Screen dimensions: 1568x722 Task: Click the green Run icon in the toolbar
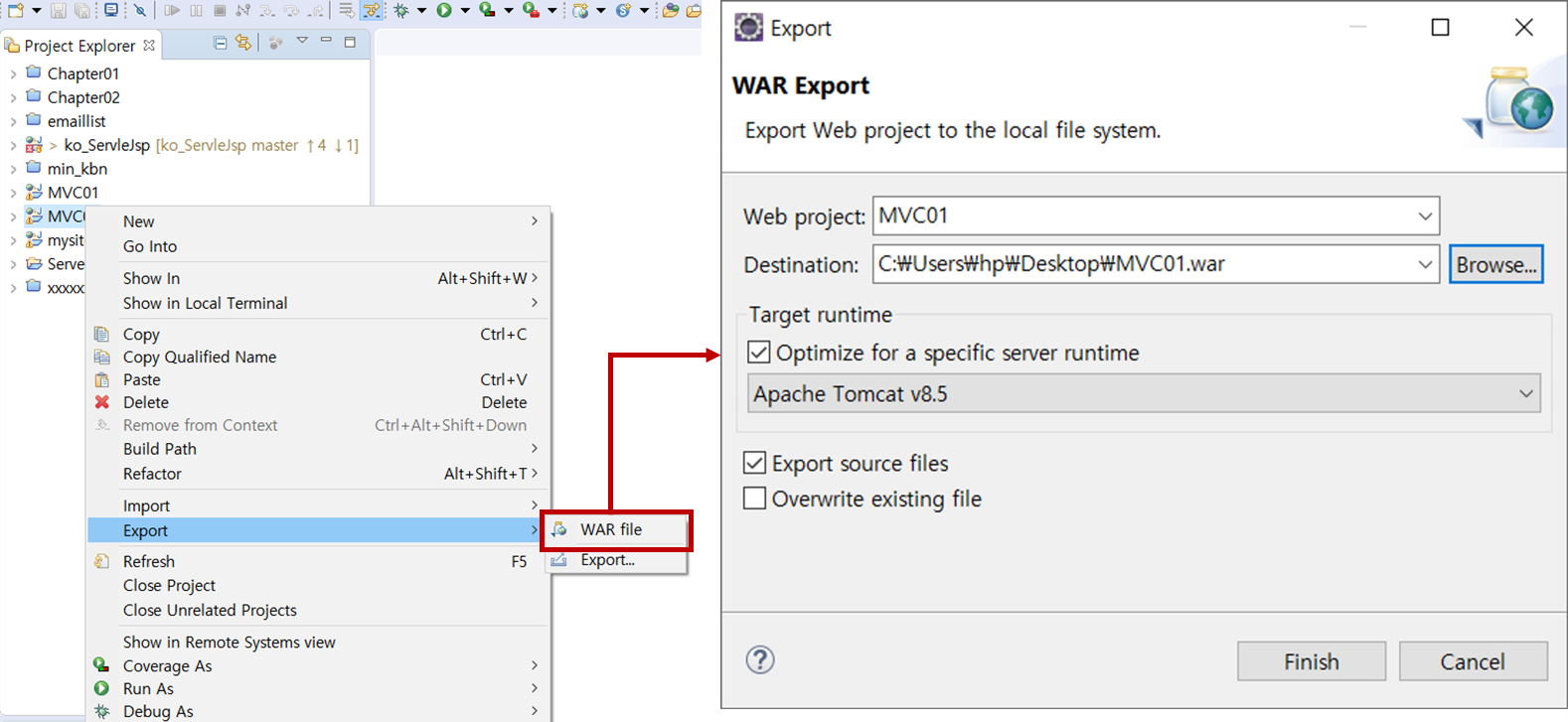(444, 10)
